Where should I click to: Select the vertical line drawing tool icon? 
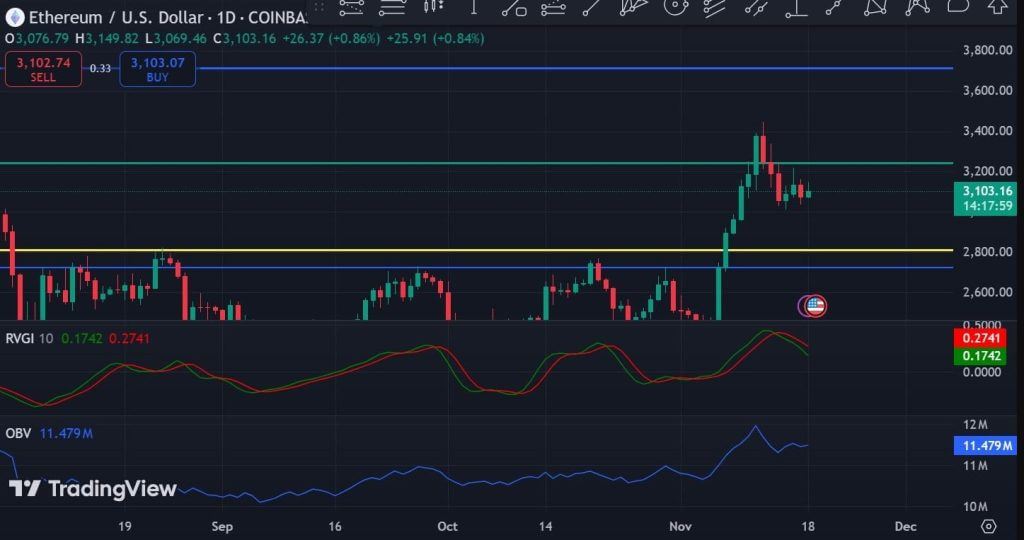point(474,7)
